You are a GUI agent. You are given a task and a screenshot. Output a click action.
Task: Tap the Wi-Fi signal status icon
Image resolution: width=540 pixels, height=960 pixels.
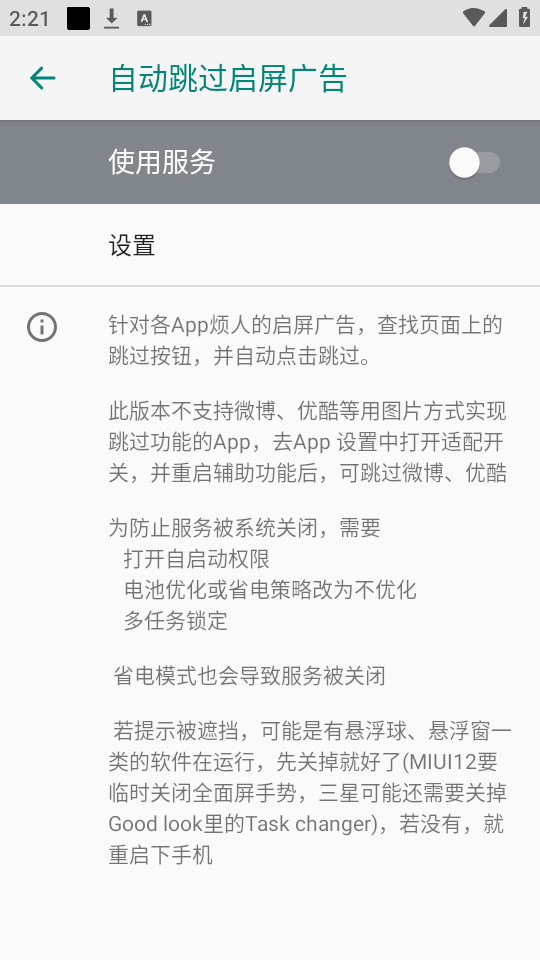pos(473,17)
